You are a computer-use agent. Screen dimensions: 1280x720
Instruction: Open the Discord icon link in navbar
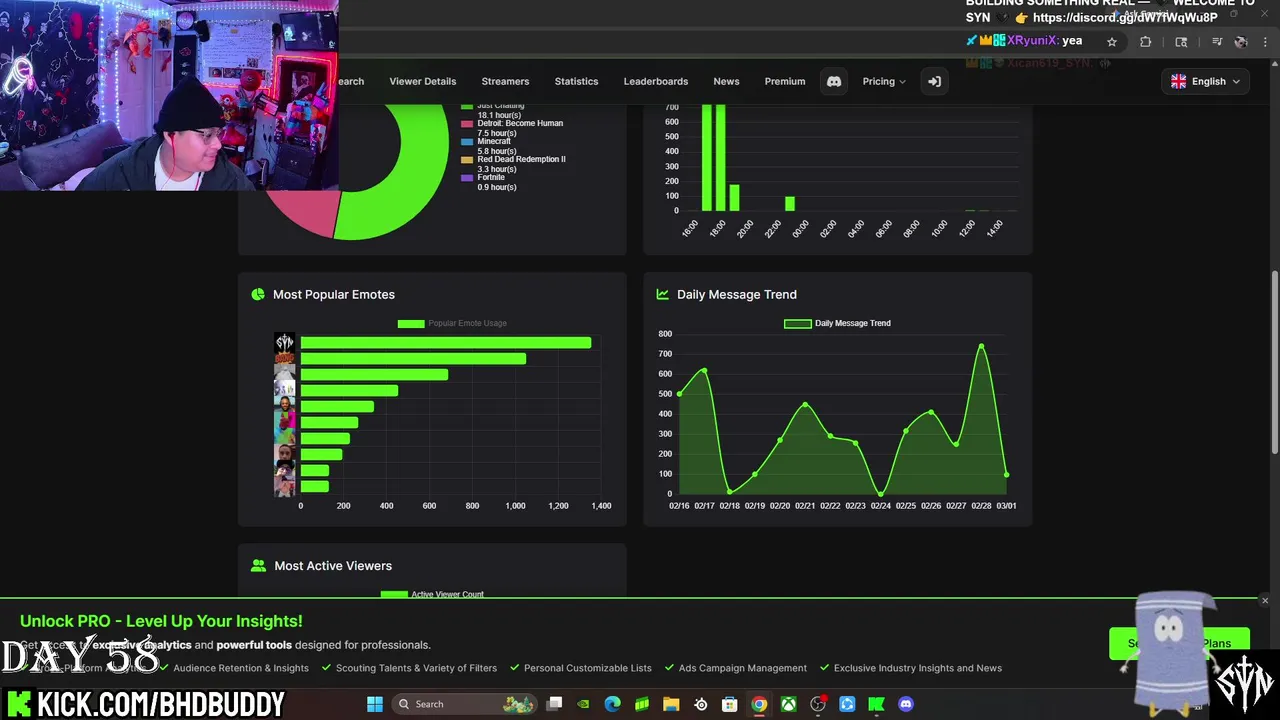pos(834,81)
